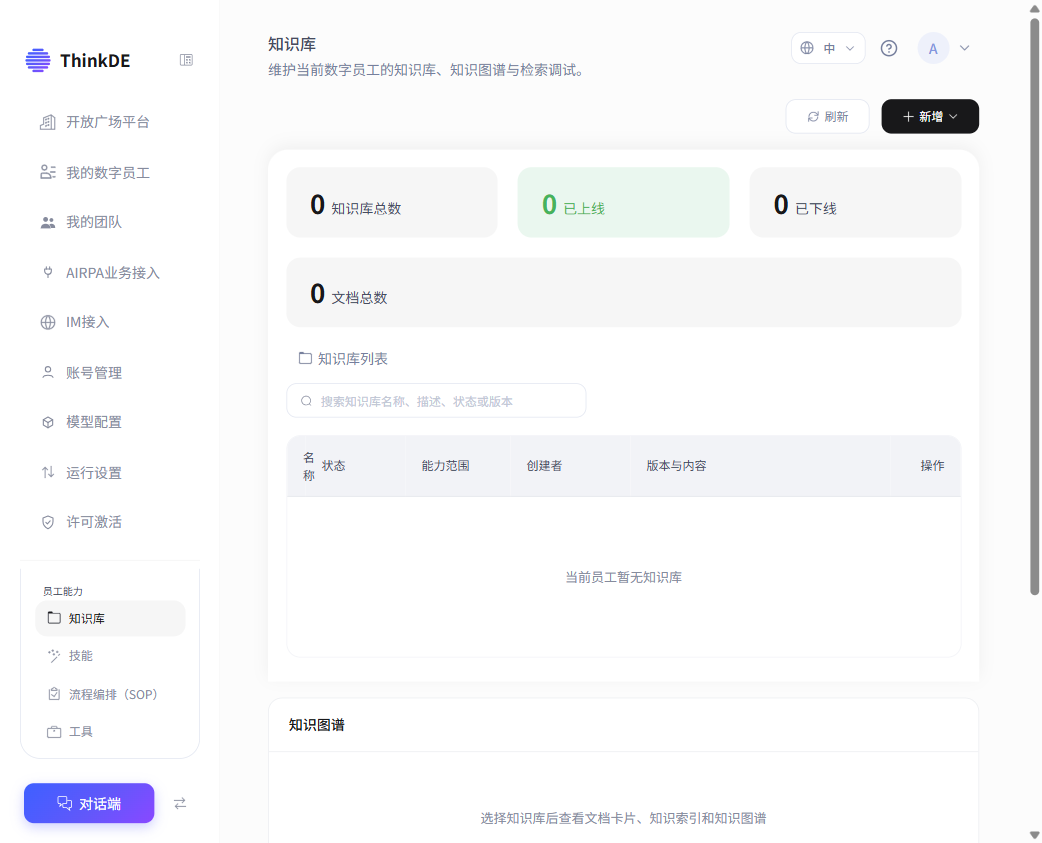Open 开放广场平台 menu item
The image size is (1042, 843).
click(110, 122)
